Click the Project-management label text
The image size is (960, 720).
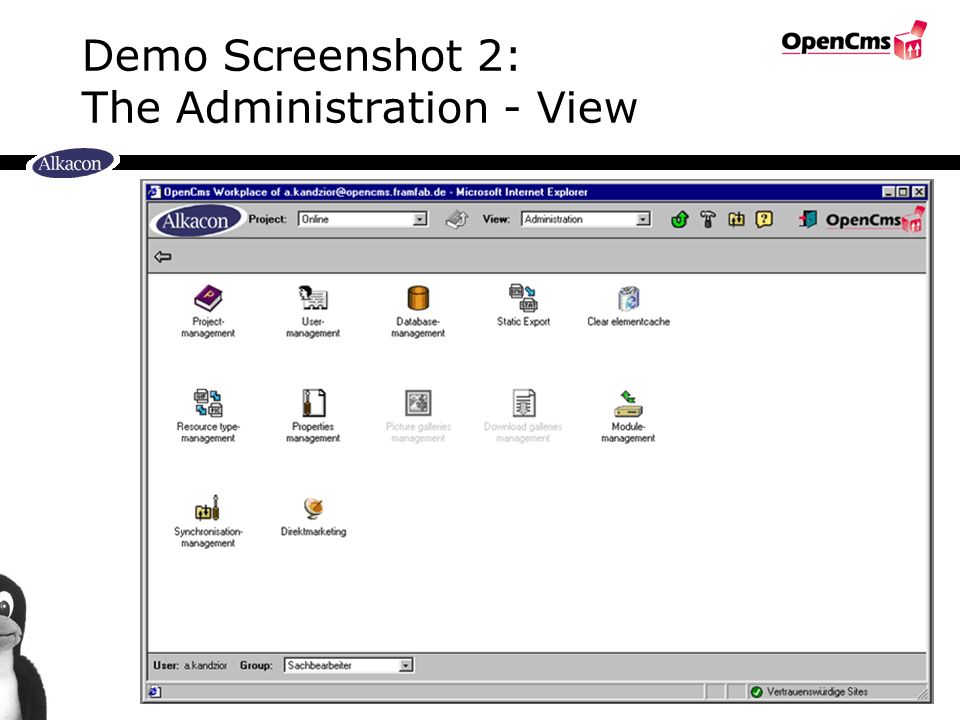click(x=208, y=328)
